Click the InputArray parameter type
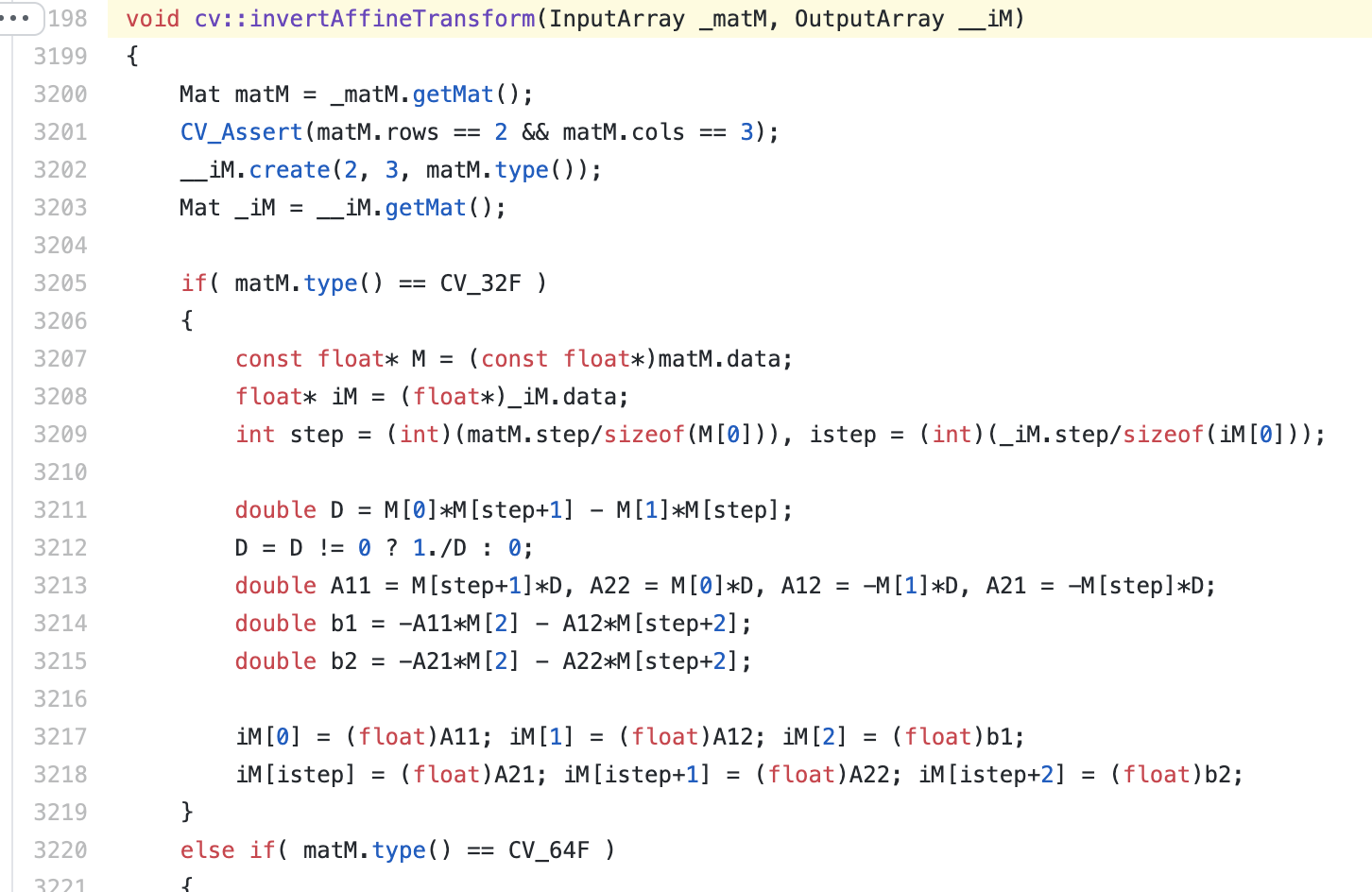This screenshot has width=1372, height=892. pyautogui.click(x=617, y=18)
